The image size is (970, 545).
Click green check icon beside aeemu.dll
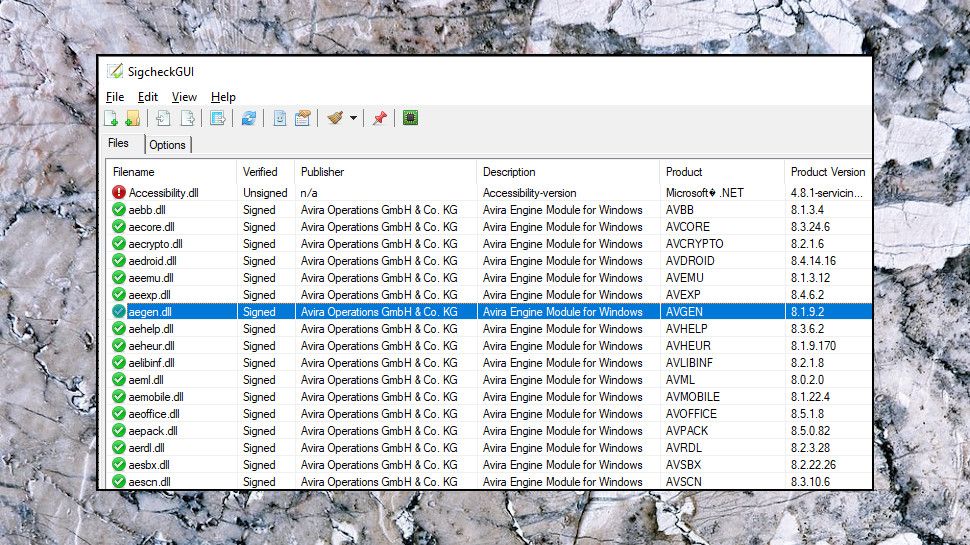(119, 278)
